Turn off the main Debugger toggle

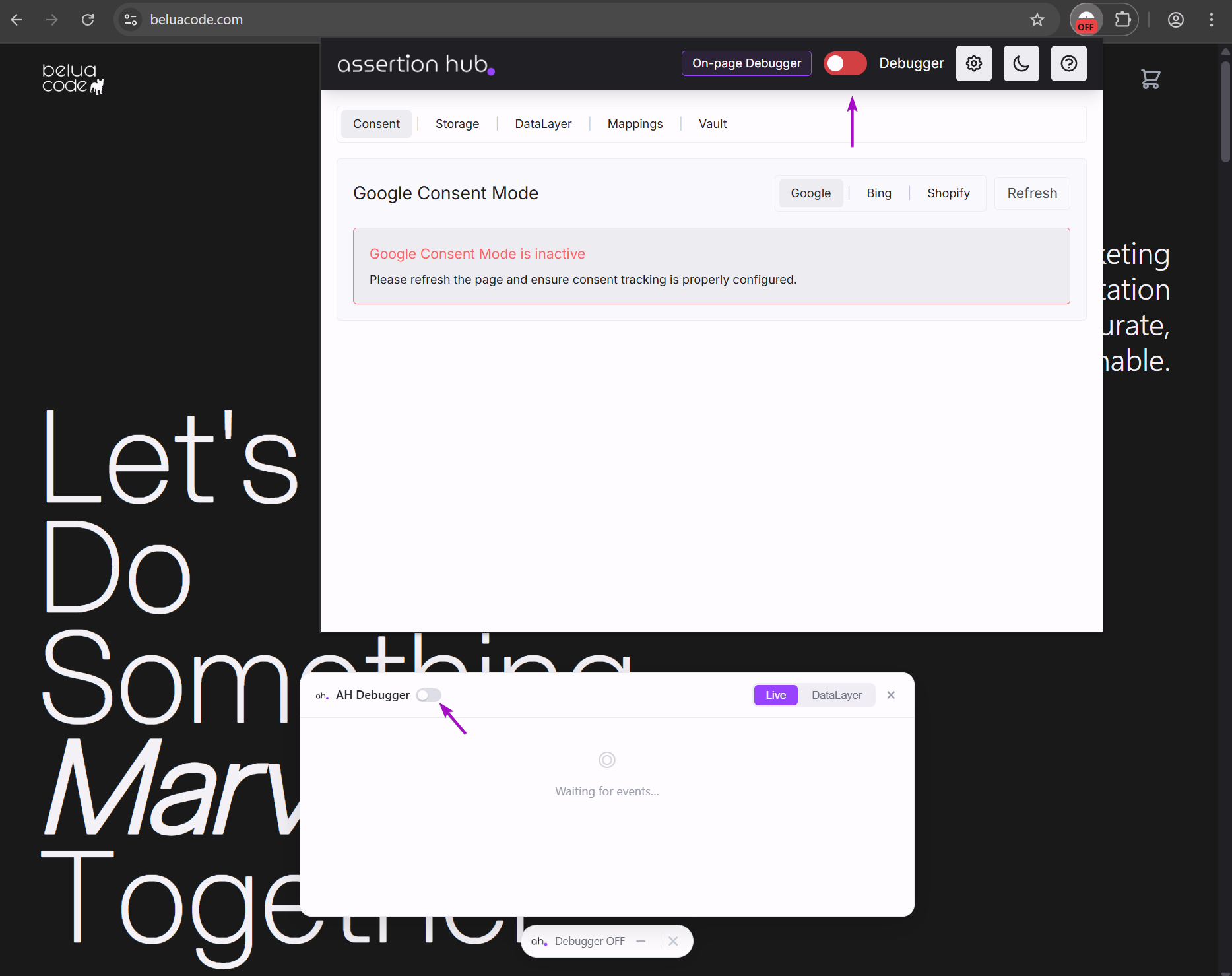point(845,63)
